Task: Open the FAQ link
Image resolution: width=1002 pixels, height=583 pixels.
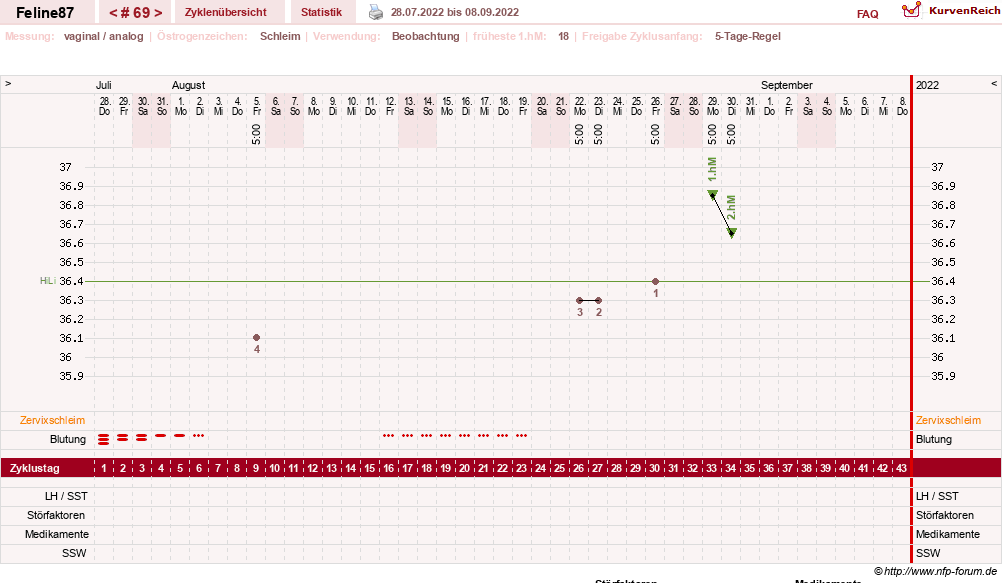Action: [867, 14]
